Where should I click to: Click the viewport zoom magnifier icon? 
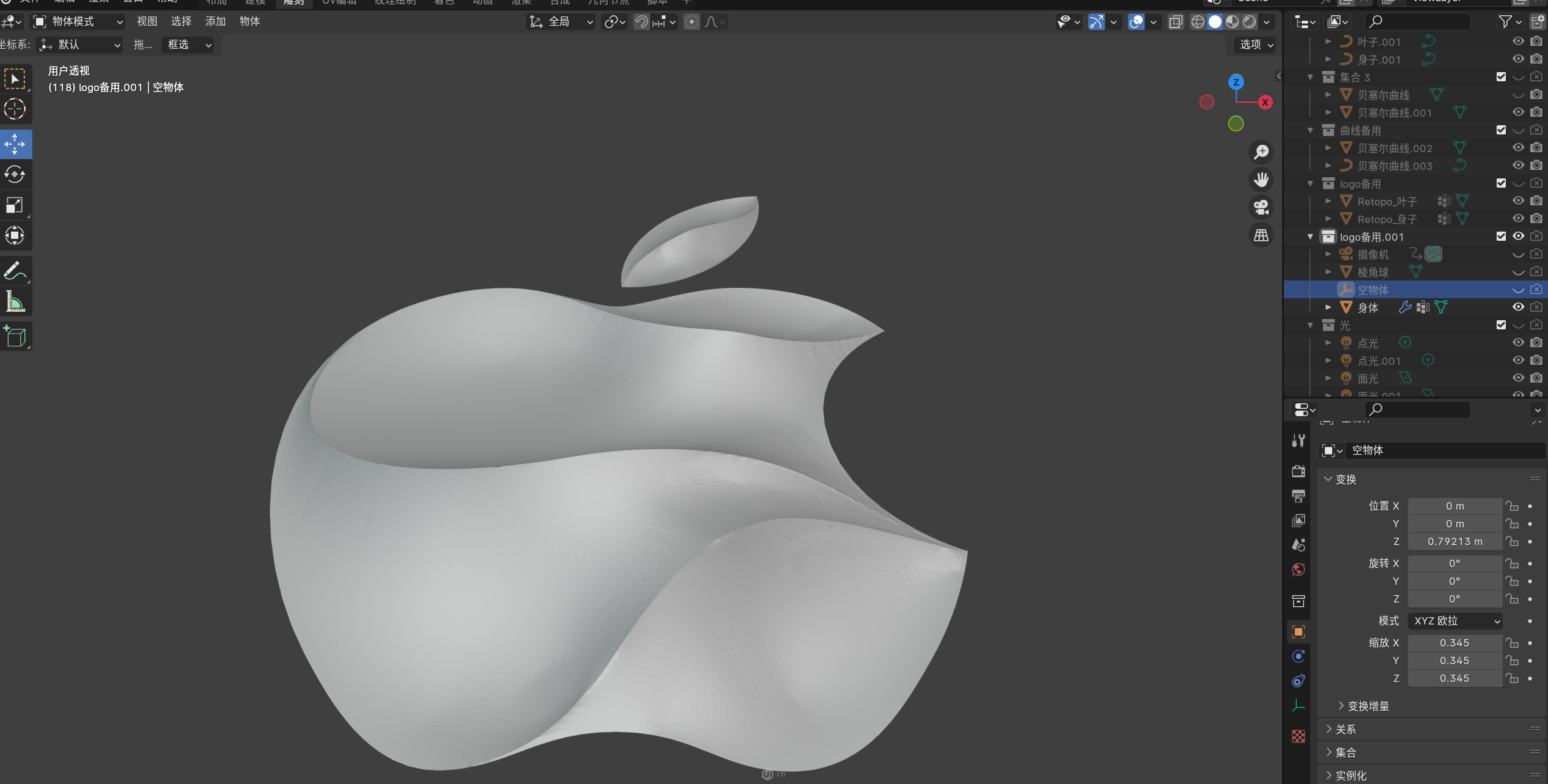pyautogui.click(x=1261, y=152)
